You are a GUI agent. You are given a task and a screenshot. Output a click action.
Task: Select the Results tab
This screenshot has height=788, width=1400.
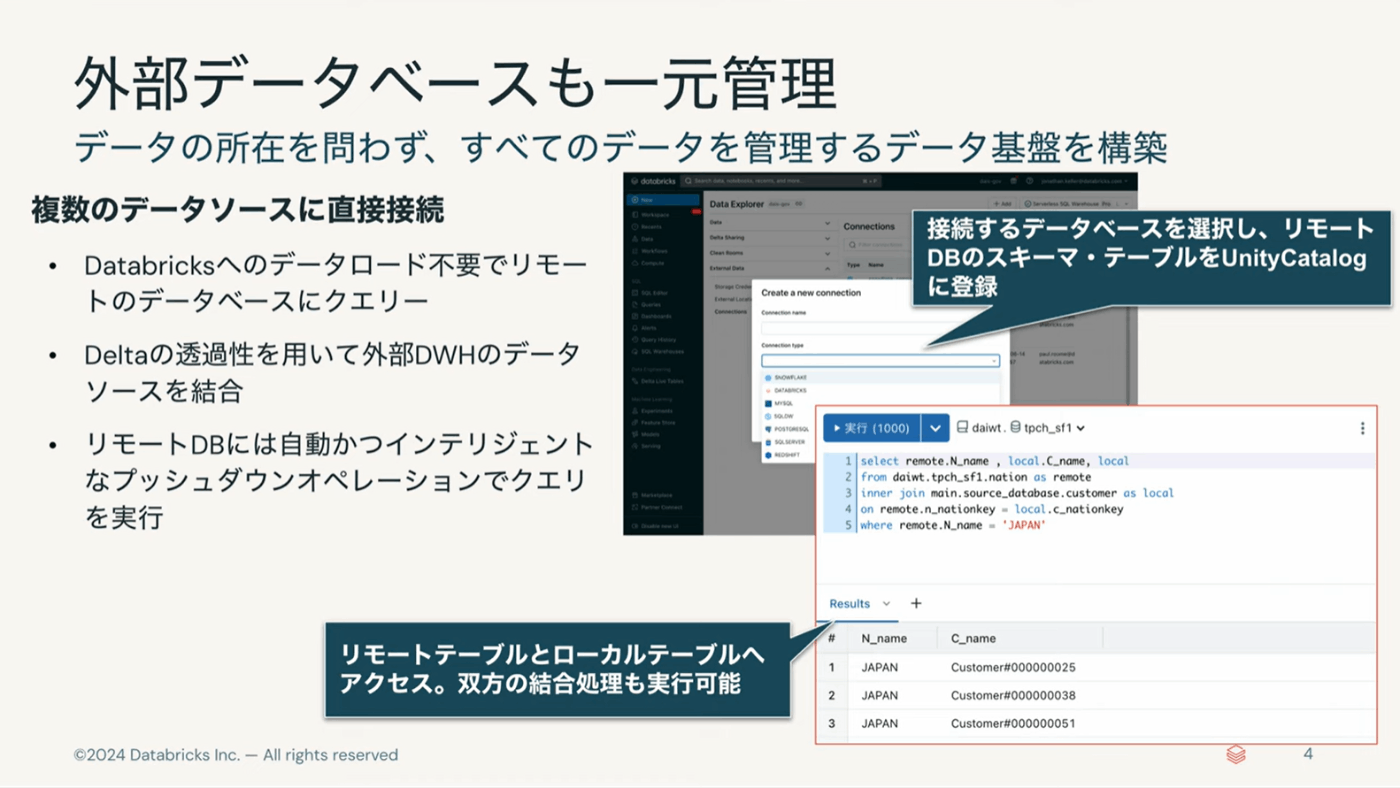[x=850, y=603]
